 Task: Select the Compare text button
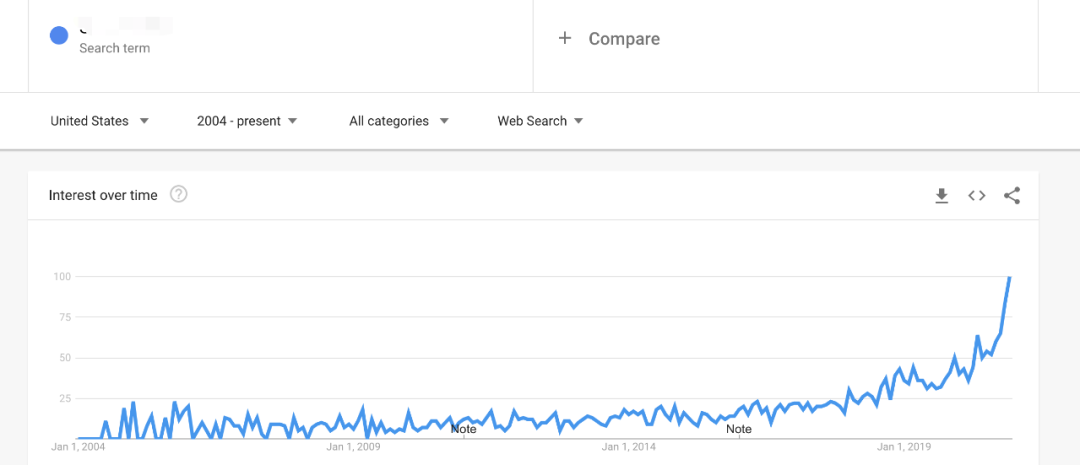(x=624, y=39)
